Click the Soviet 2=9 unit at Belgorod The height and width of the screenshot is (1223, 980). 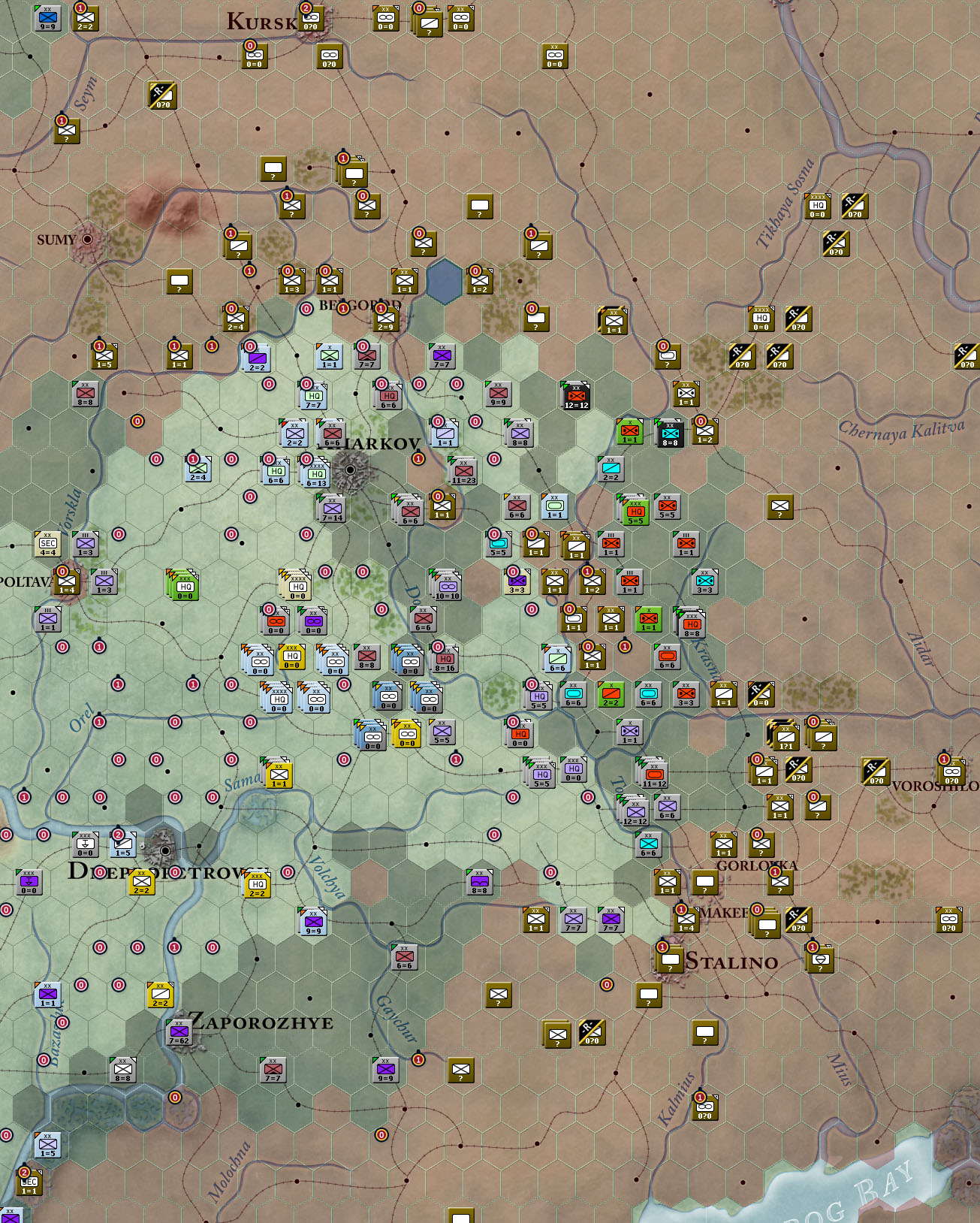coord(385,318)
